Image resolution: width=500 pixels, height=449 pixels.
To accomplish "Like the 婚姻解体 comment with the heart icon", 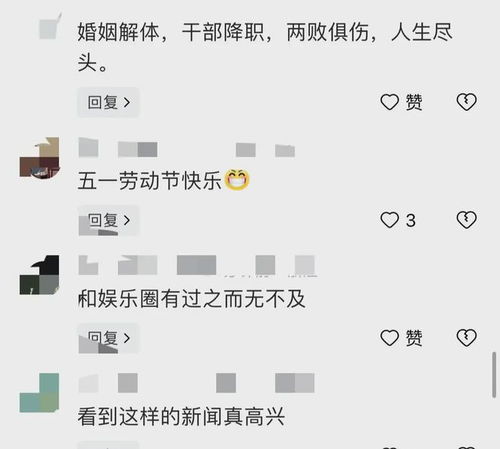I will 390,102.
